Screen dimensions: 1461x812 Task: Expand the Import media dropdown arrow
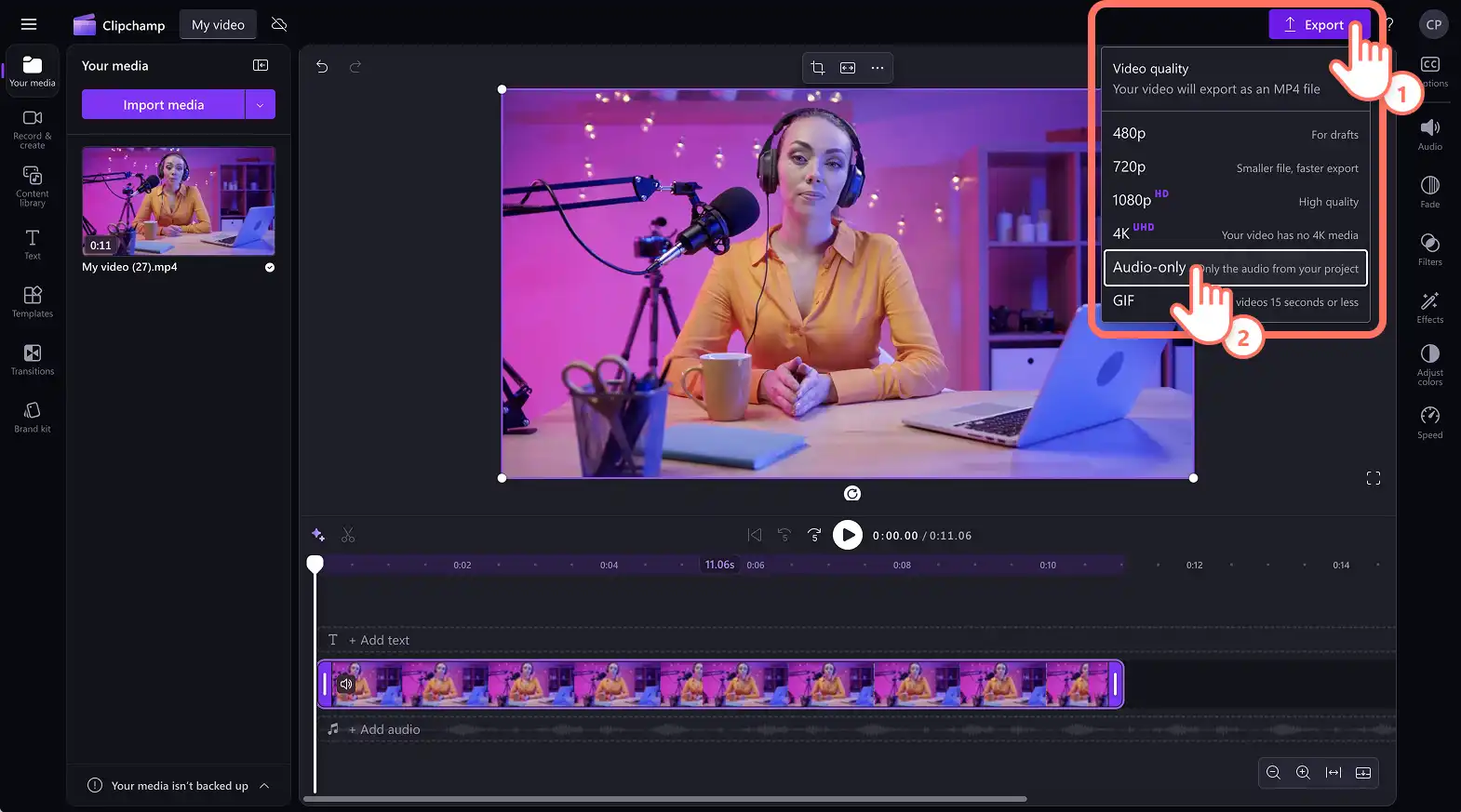coord(261,104)
